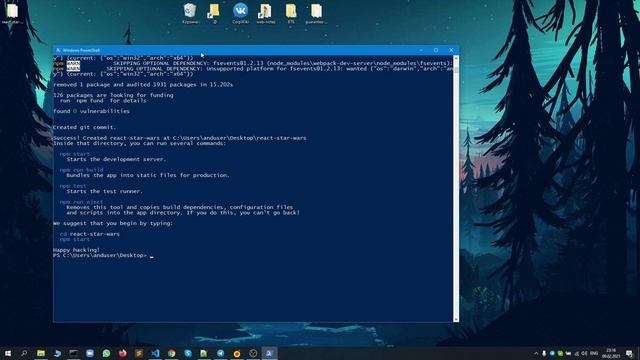Launch Firefox from the taskbar
The width and height of the screenshot is (640, 360).
click(122, 353)
